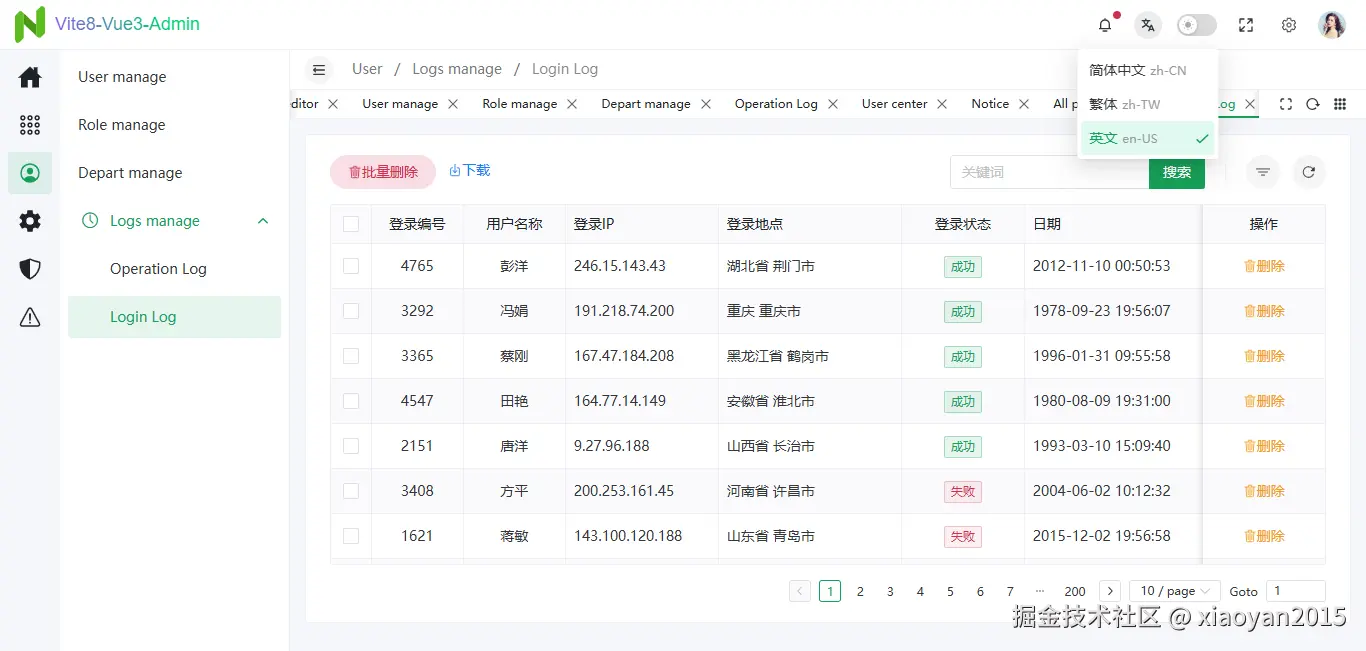The width and height of the screenshot is (1366, 651).
Task: Check the row 1621 checkbox
Action: (351, 536)
